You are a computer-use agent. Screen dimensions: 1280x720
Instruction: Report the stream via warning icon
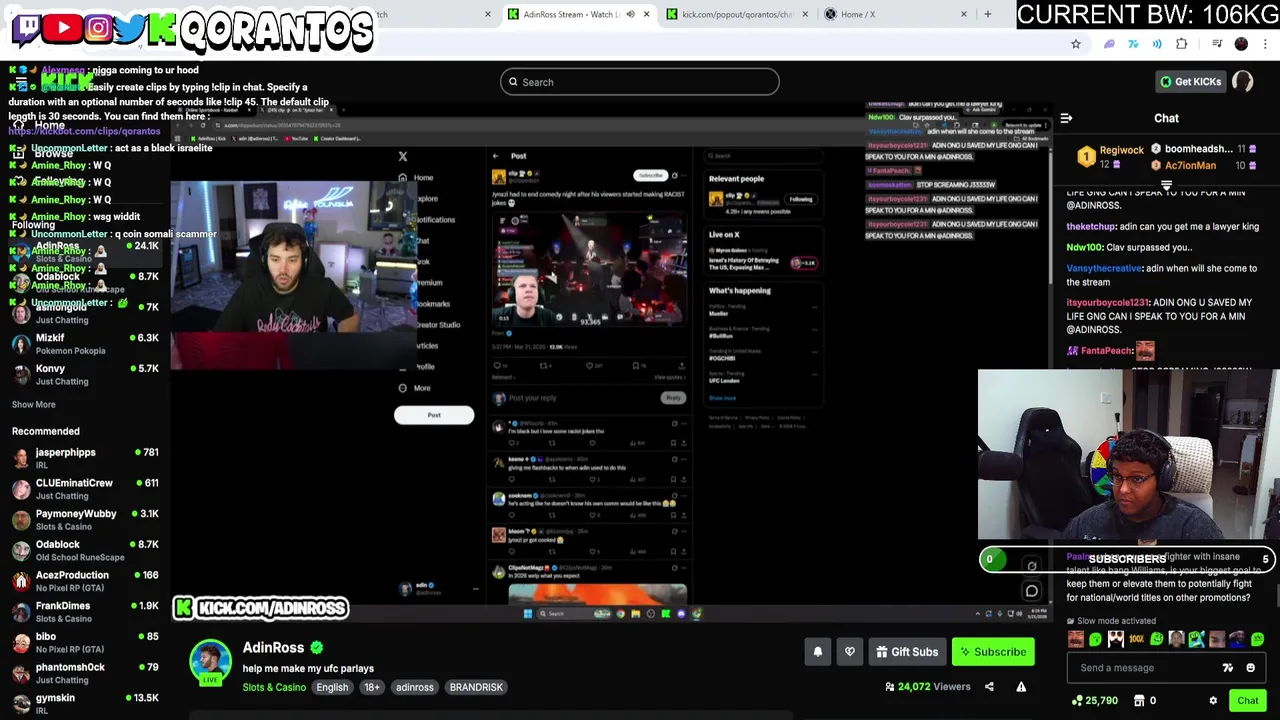(x=1021, y=687)
